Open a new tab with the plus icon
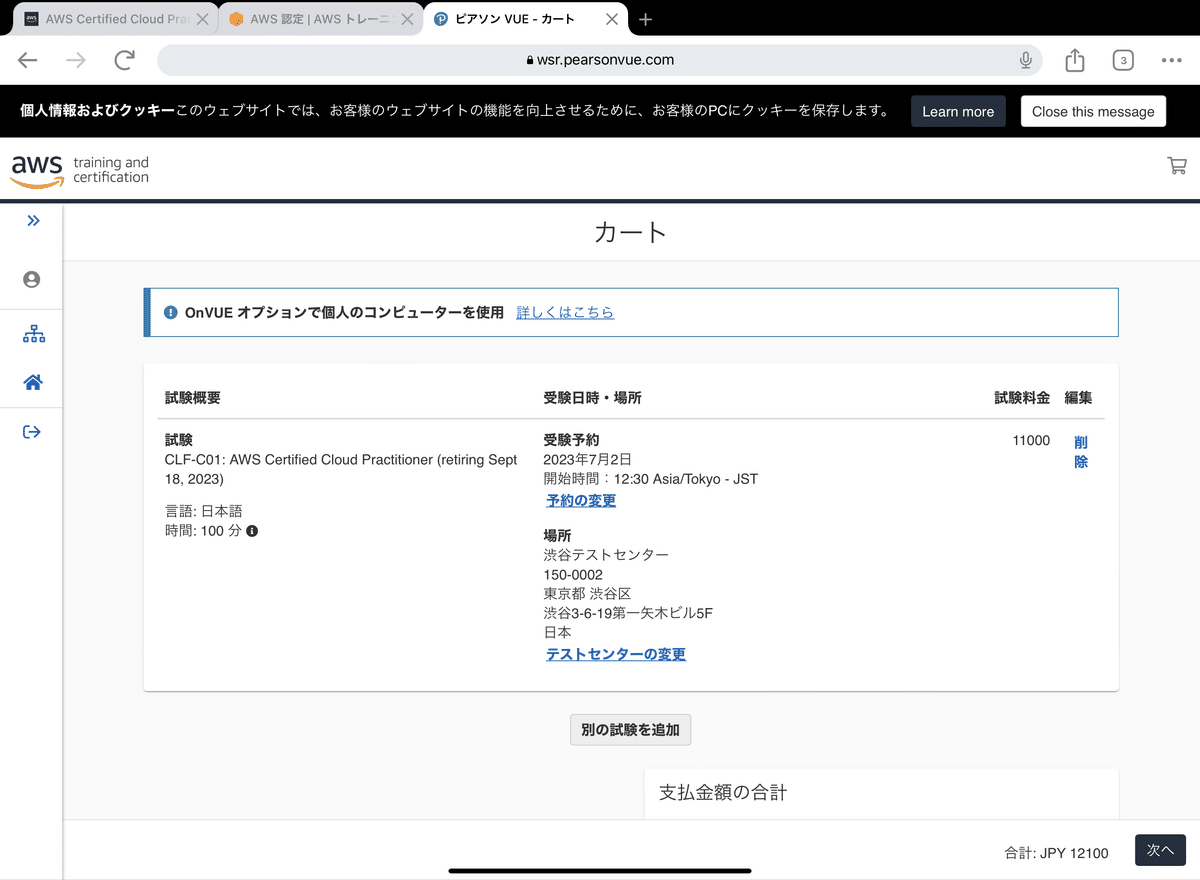Viewport: 1200px width, 880px height. click(x=645, y=19)
